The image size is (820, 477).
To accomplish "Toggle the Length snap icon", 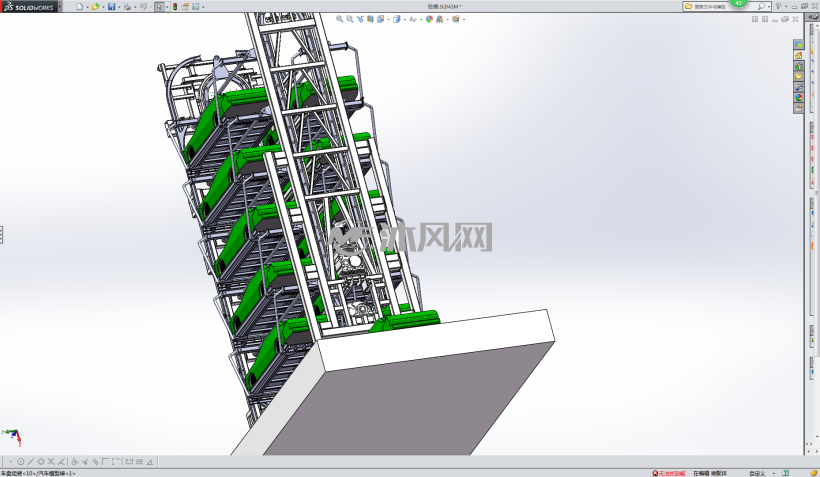I will [x=129, y=461].
